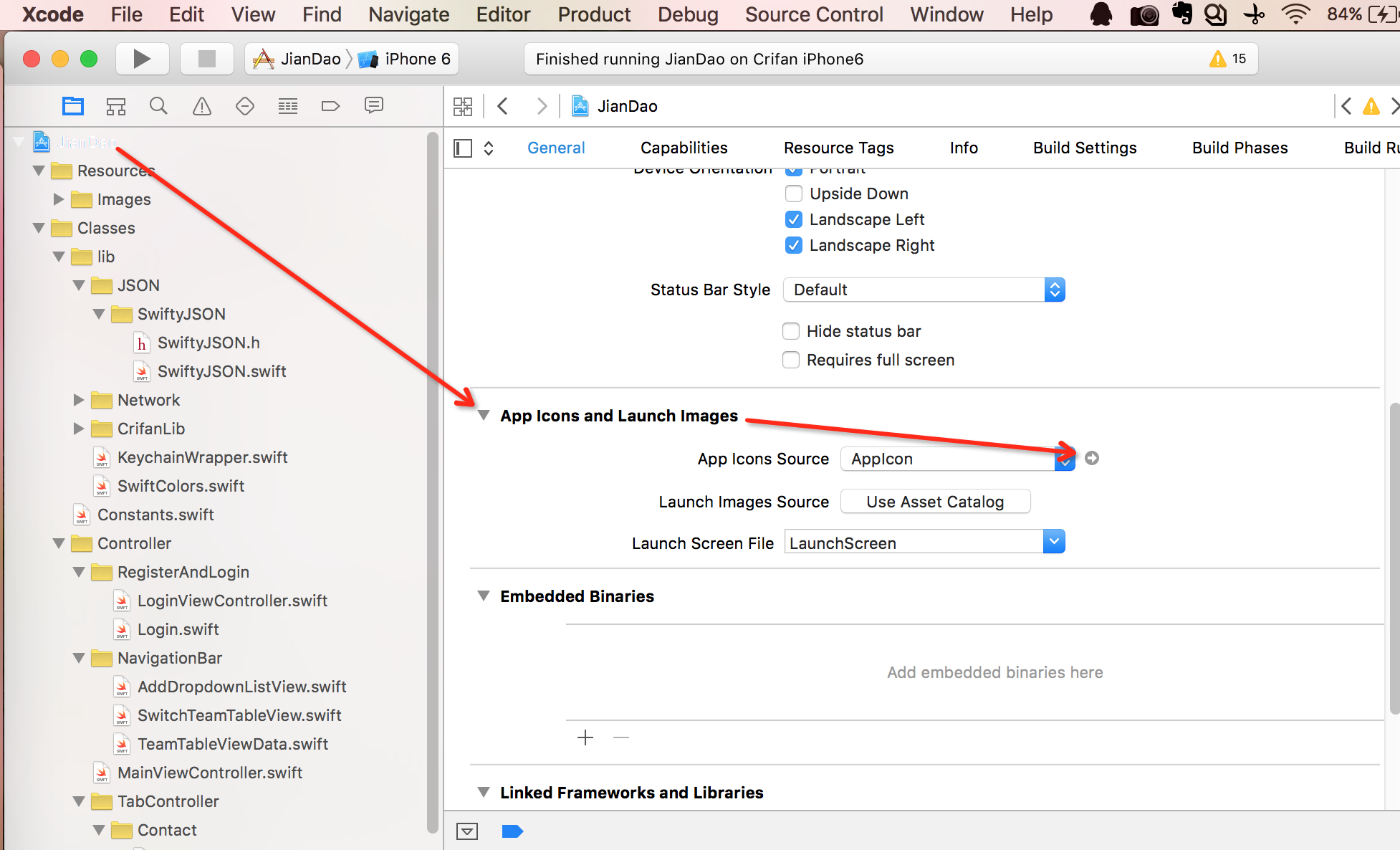Add an embedded binary with plus button
Viewport: 1400px width, 850px height.
tap(585, 737)
